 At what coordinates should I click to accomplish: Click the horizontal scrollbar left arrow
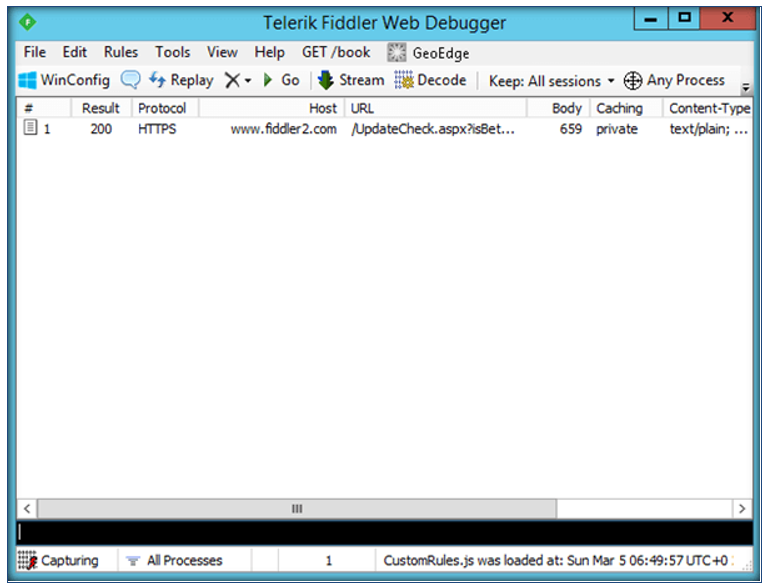pyautogui.click(x=27, y=508)
